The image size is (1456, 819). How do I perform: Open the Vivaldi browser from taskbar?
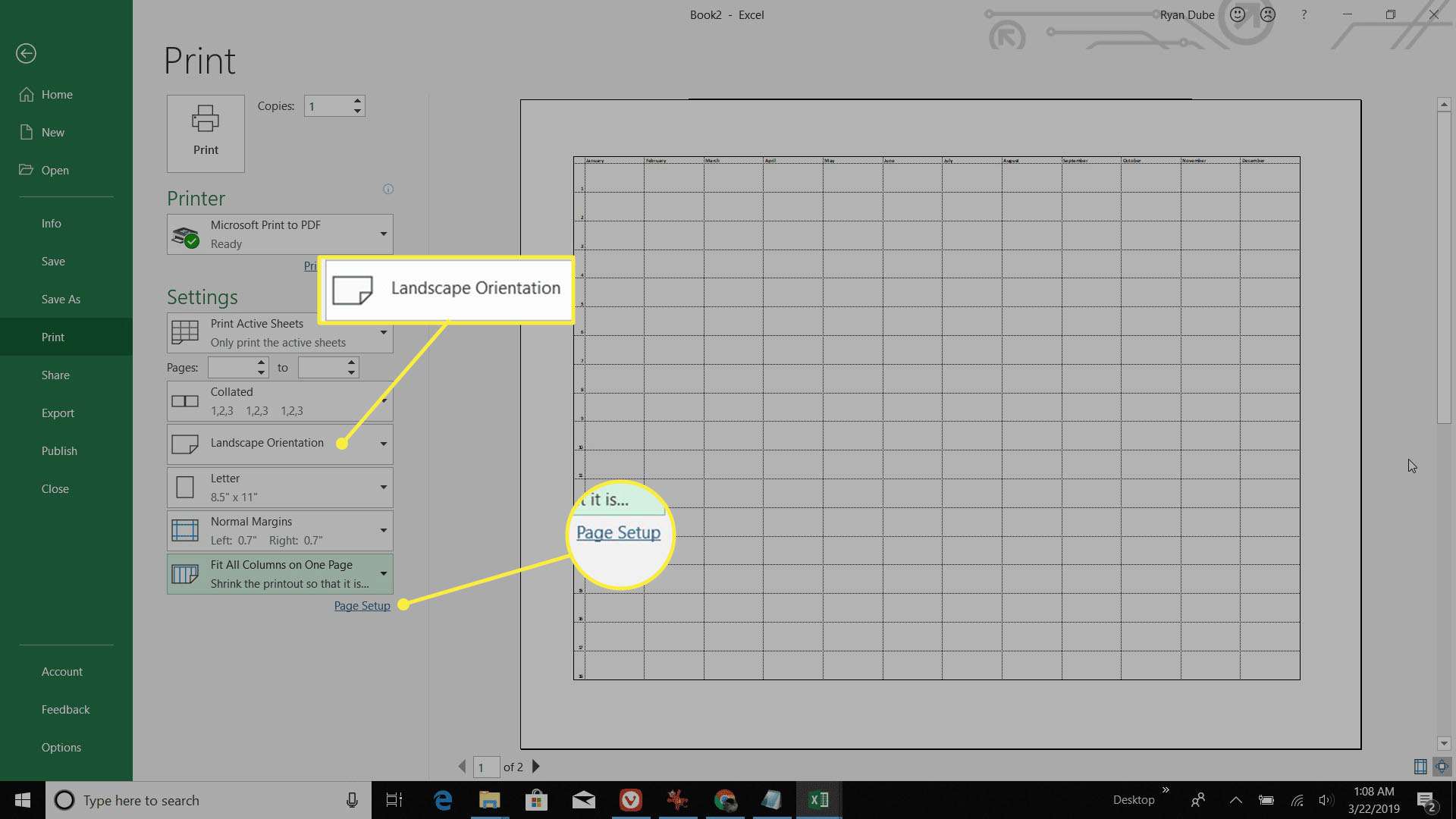[630, 800]
